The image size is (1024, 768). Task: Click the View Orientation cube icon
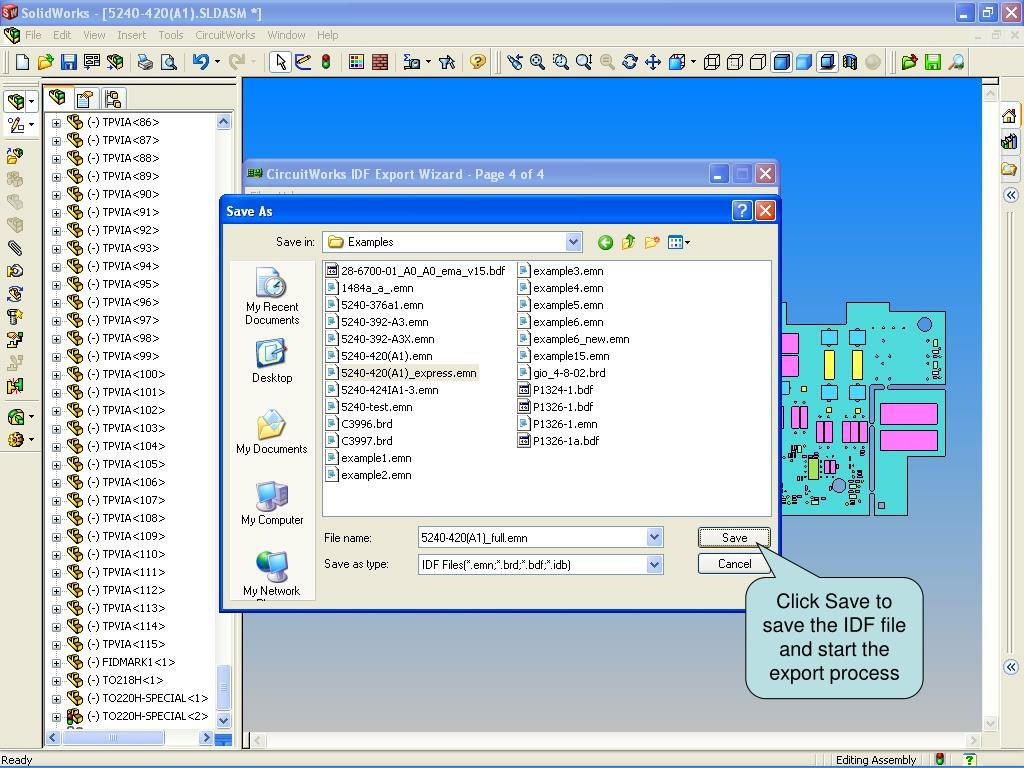tap(677, 62)
